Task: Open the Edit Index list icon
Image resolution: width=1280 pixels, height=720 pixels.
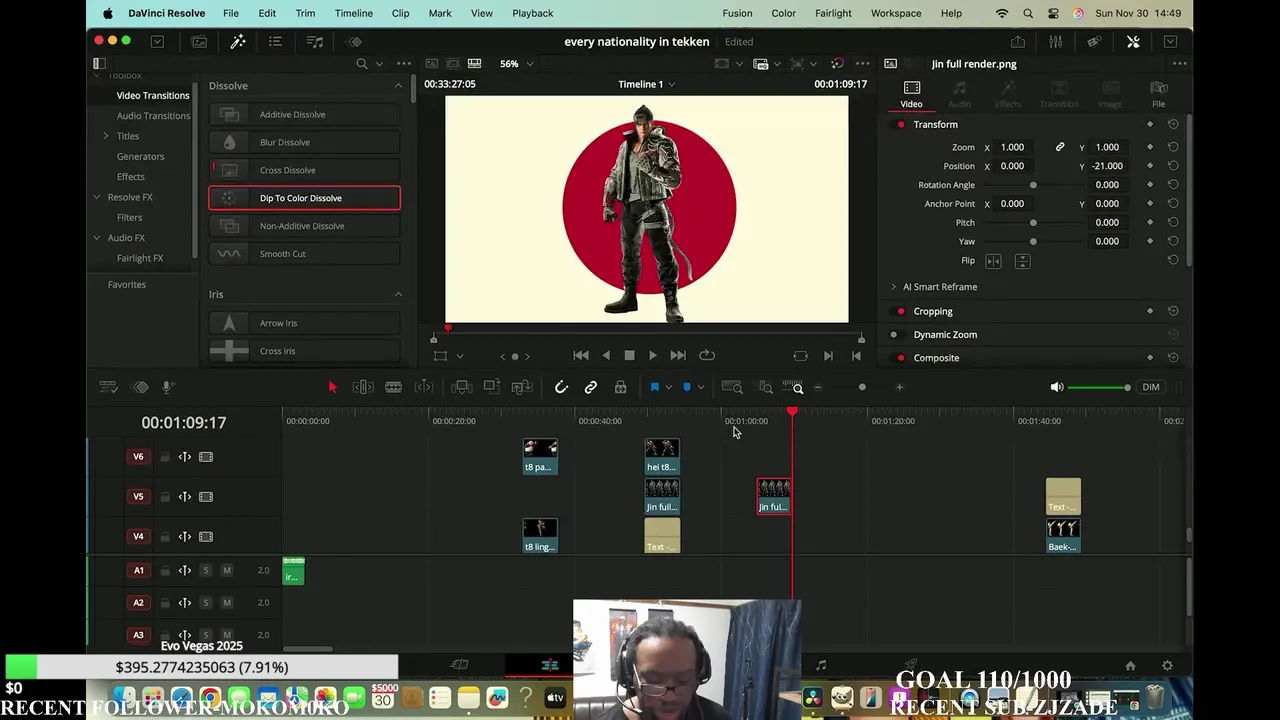Action: [x=275, y=42]
